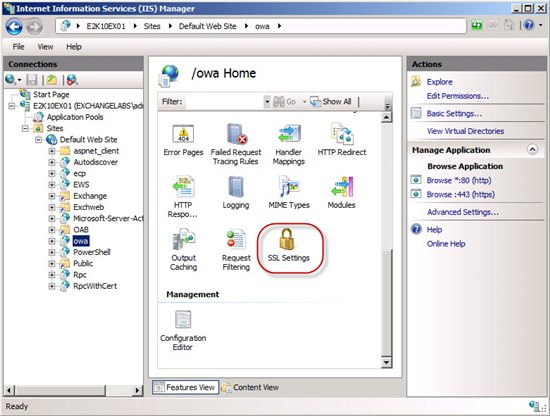This screenshot has height=416, width=550.
Task: Select the PowerShell tree item
Action: click(x=92, y=252)
